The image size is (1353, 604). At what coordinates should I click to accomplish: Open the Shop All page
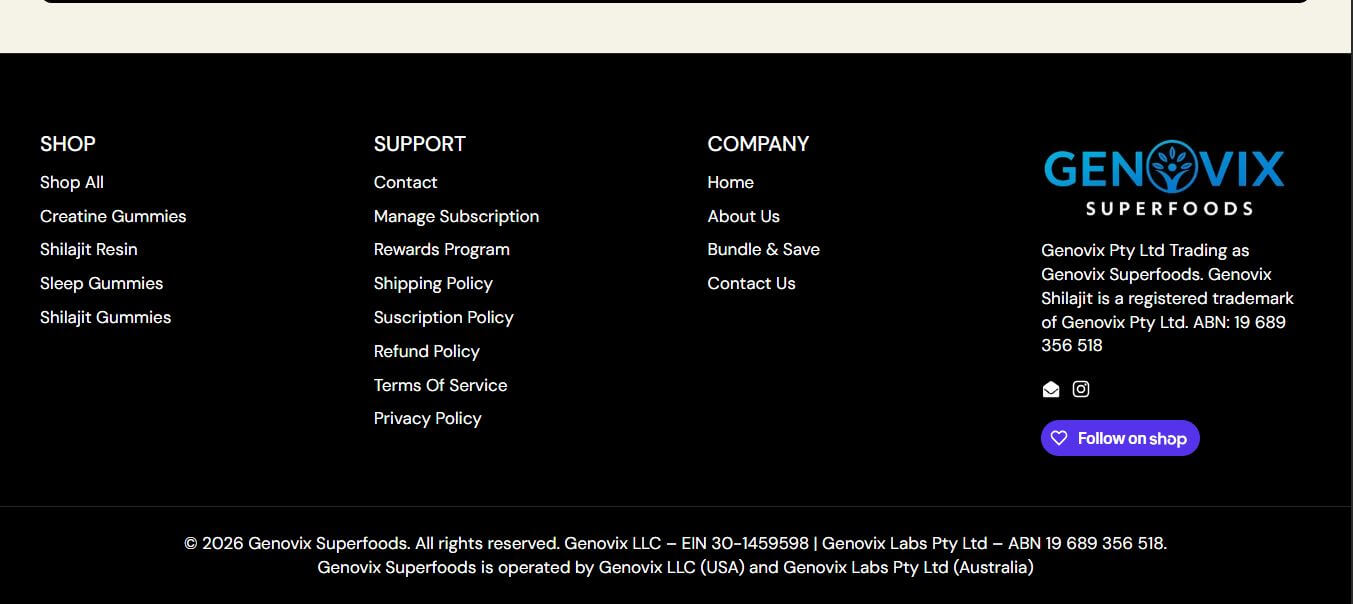pyautogui.click(x=71, y=182)
